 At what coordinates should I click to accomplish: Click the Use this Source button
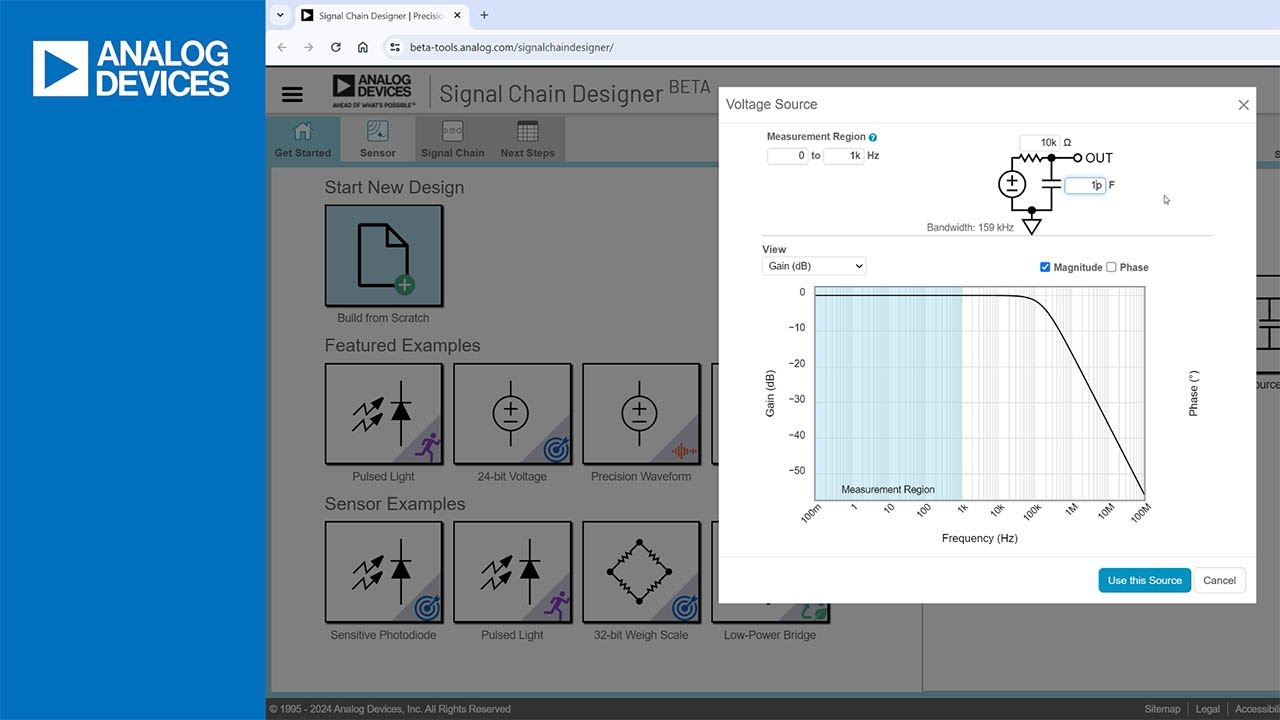[x=1145, y=581]
